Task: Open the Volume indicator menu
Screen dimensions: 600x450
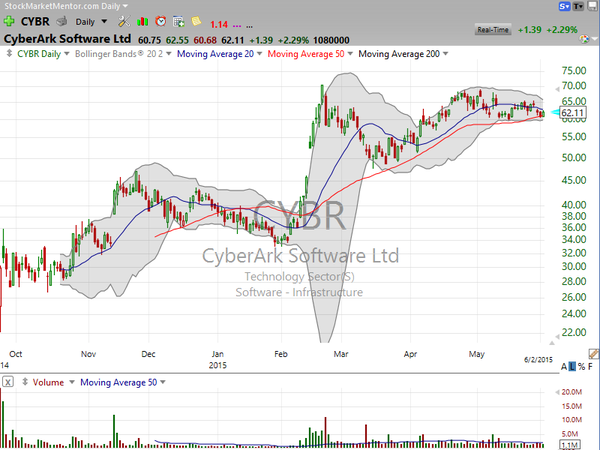Action: [x=53, y=382]
